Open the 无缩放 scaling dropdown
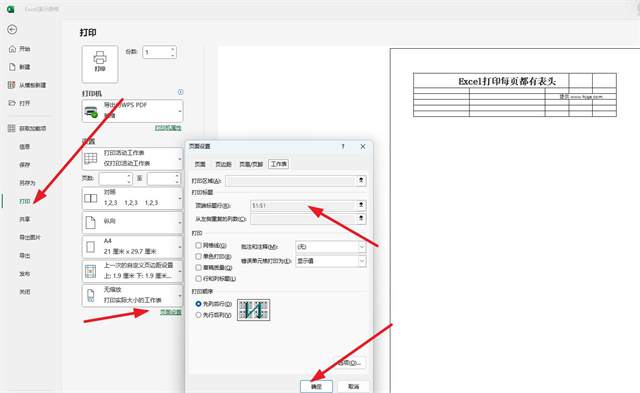Image resolution: width=640 pixels, height=393 pixels. 133,295
